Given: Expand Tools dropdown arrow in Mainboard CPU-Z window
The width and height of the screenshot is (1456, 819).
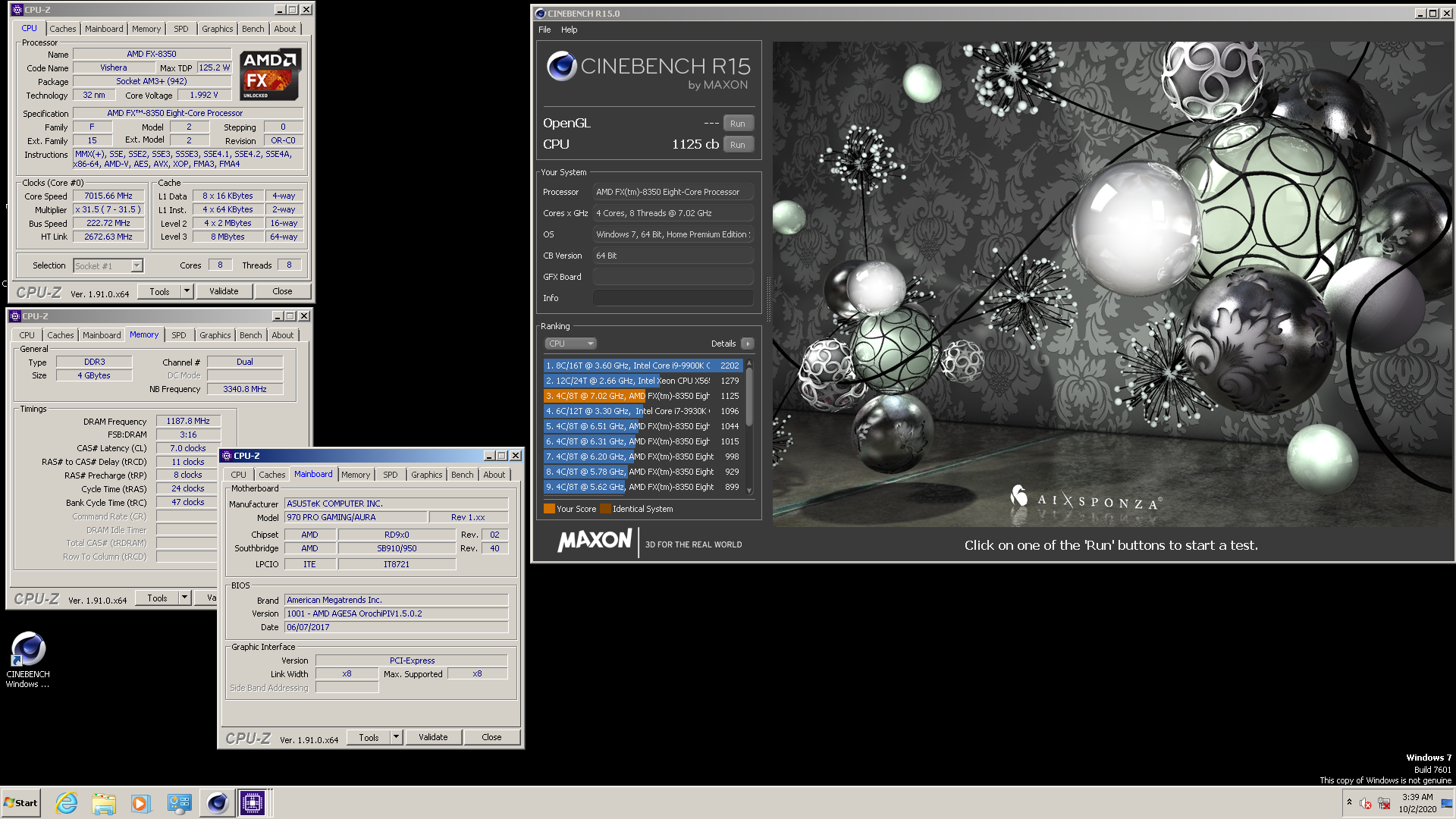Looking at the screenshot, I should (x=396, y=737).
